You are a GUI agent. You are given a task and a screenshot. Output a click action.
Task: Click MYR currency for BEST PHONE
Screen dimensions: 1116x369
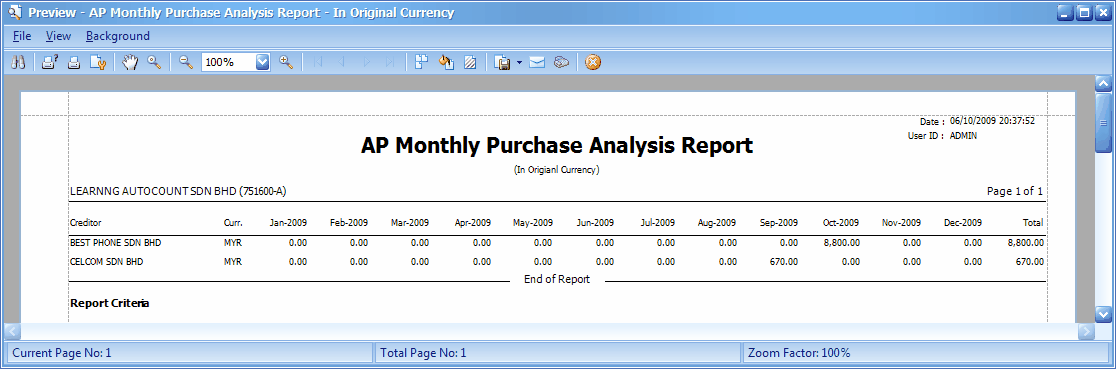233,243
